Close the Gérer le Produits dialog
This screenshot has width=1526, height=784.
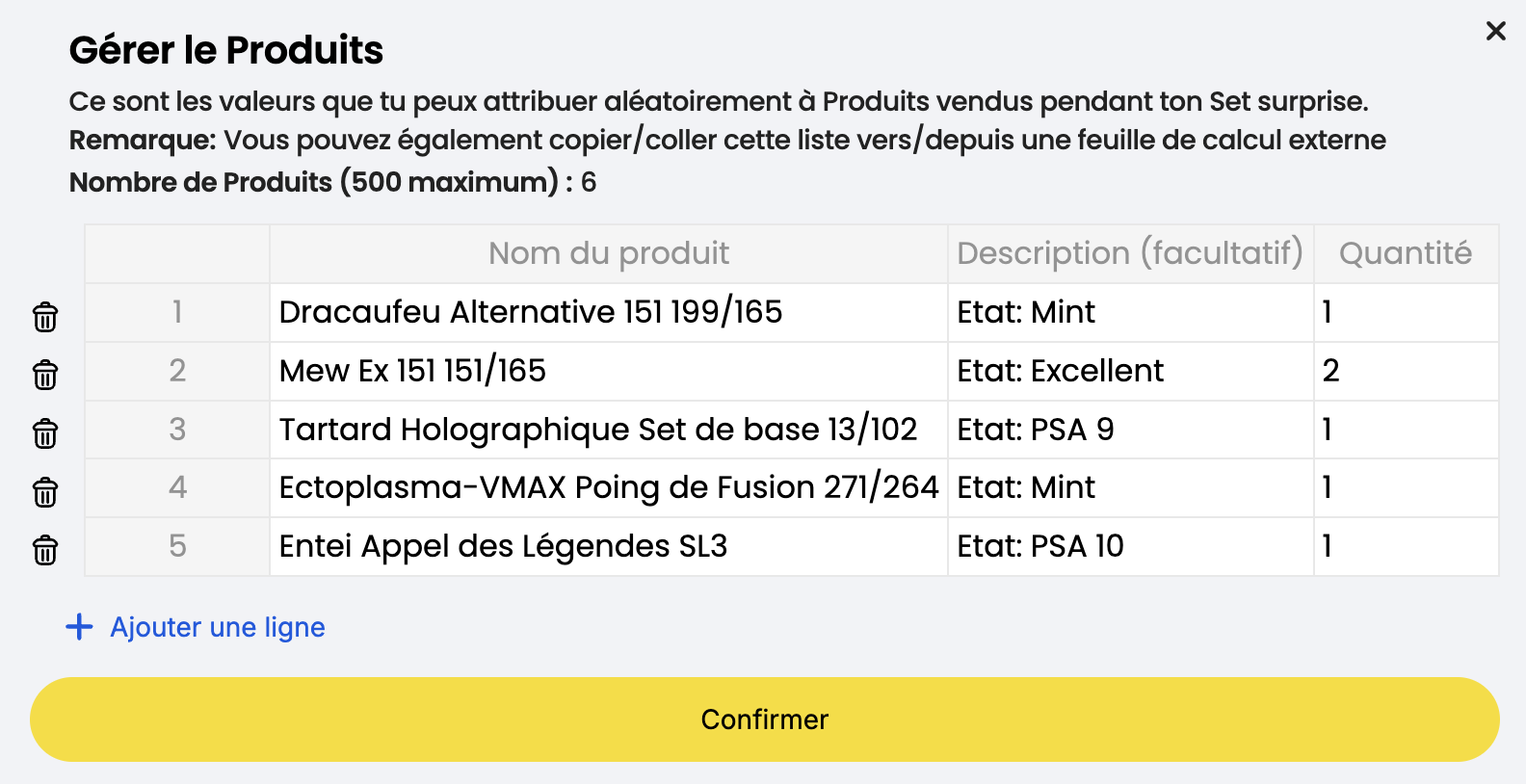(1495, 31)
